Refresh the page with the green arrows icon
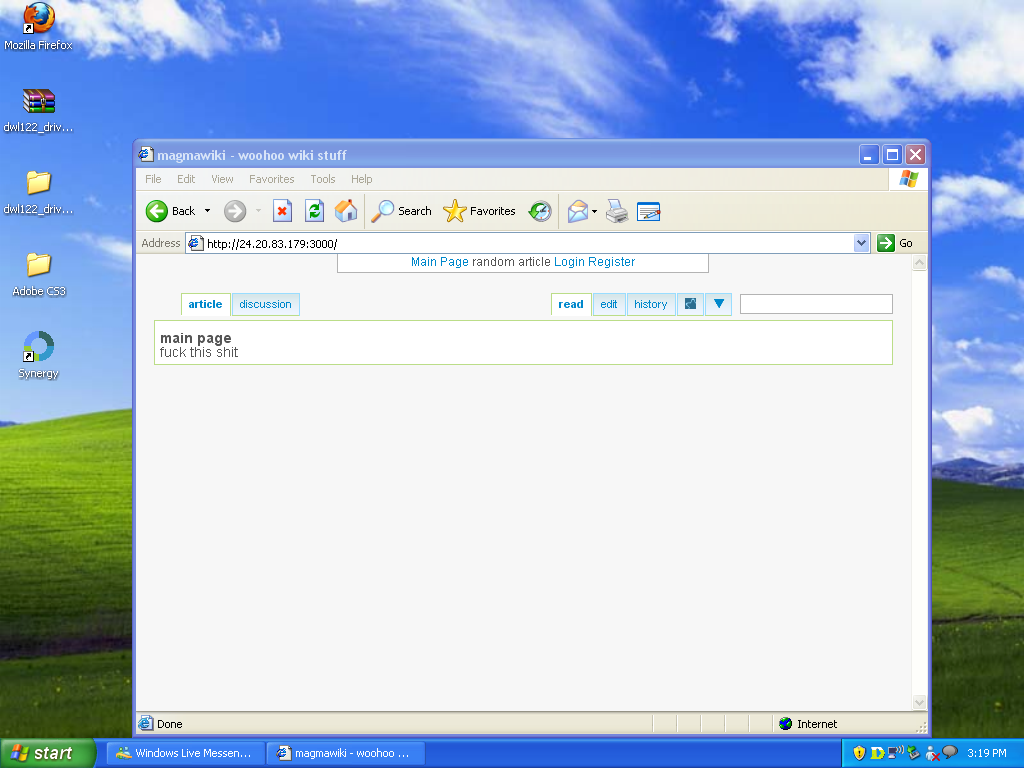Viewport: 1024px width, 768px height. (x=314, y=211)
